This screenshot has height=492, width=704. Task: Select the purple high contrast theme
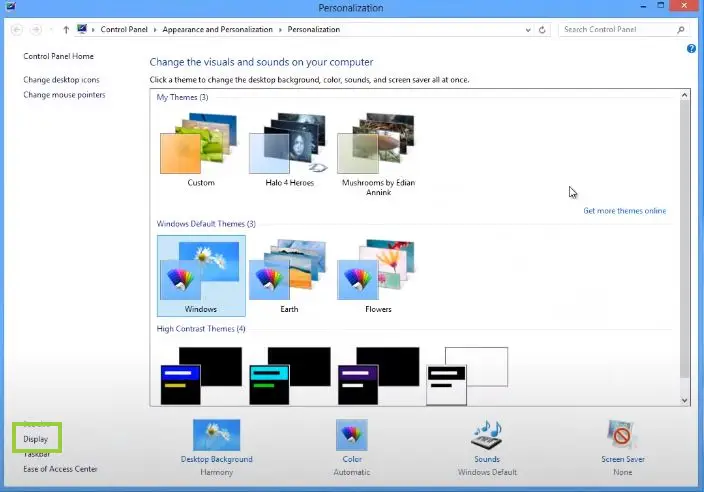379,376
